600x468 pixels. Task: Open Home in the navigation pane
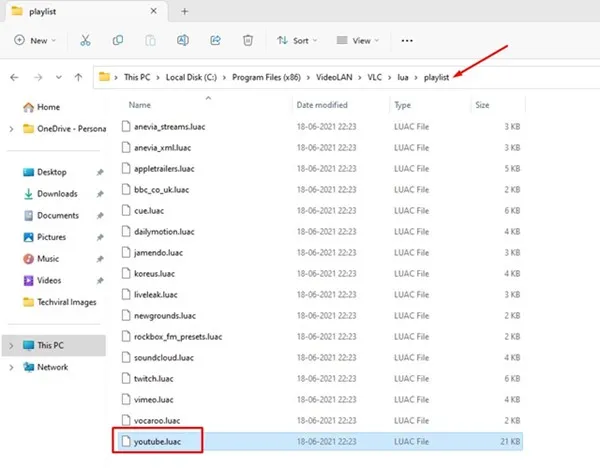click(x=41, y=107)
